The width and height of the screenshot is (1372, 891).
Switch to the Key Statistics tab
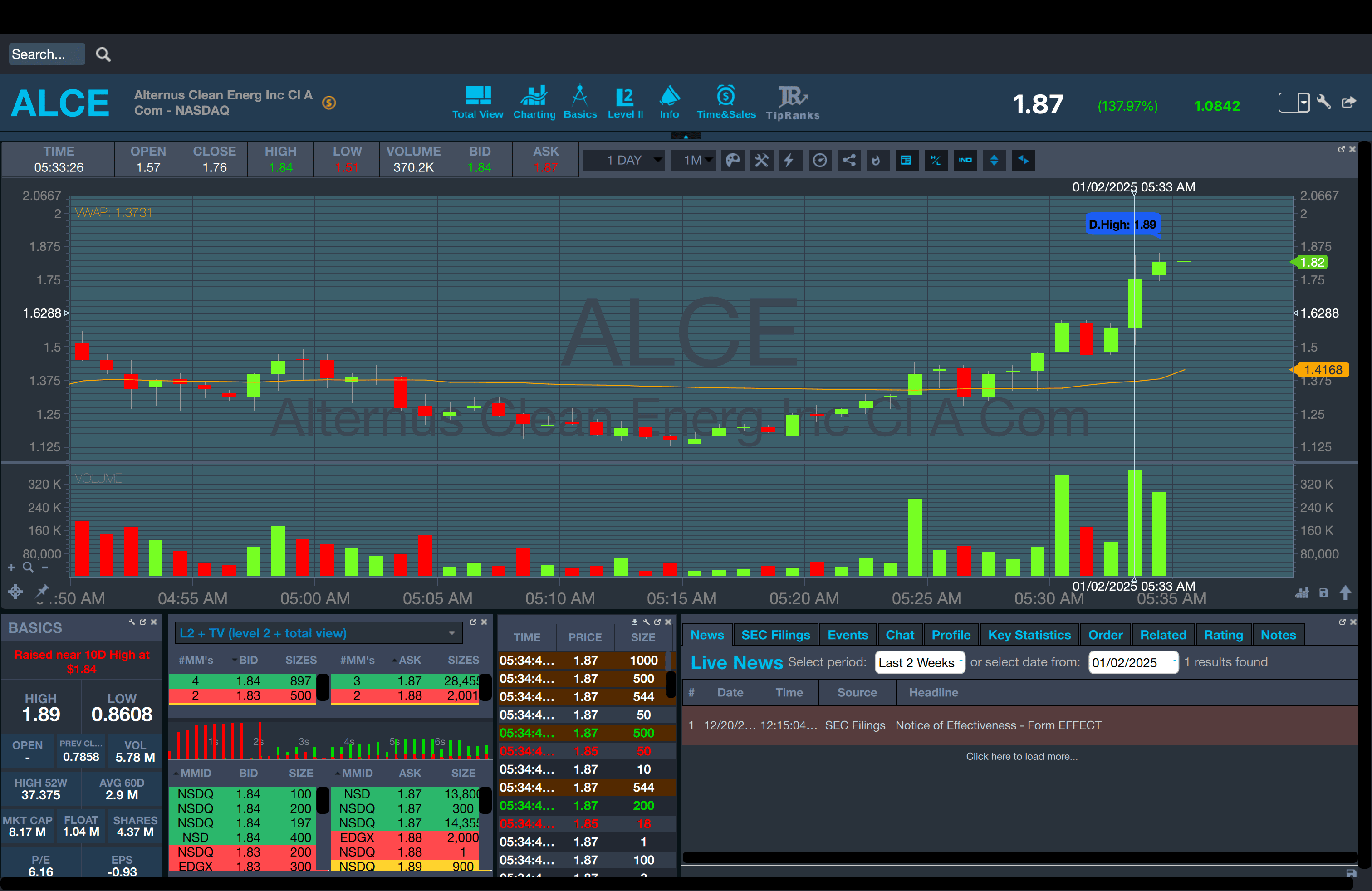pos(1029,635)
